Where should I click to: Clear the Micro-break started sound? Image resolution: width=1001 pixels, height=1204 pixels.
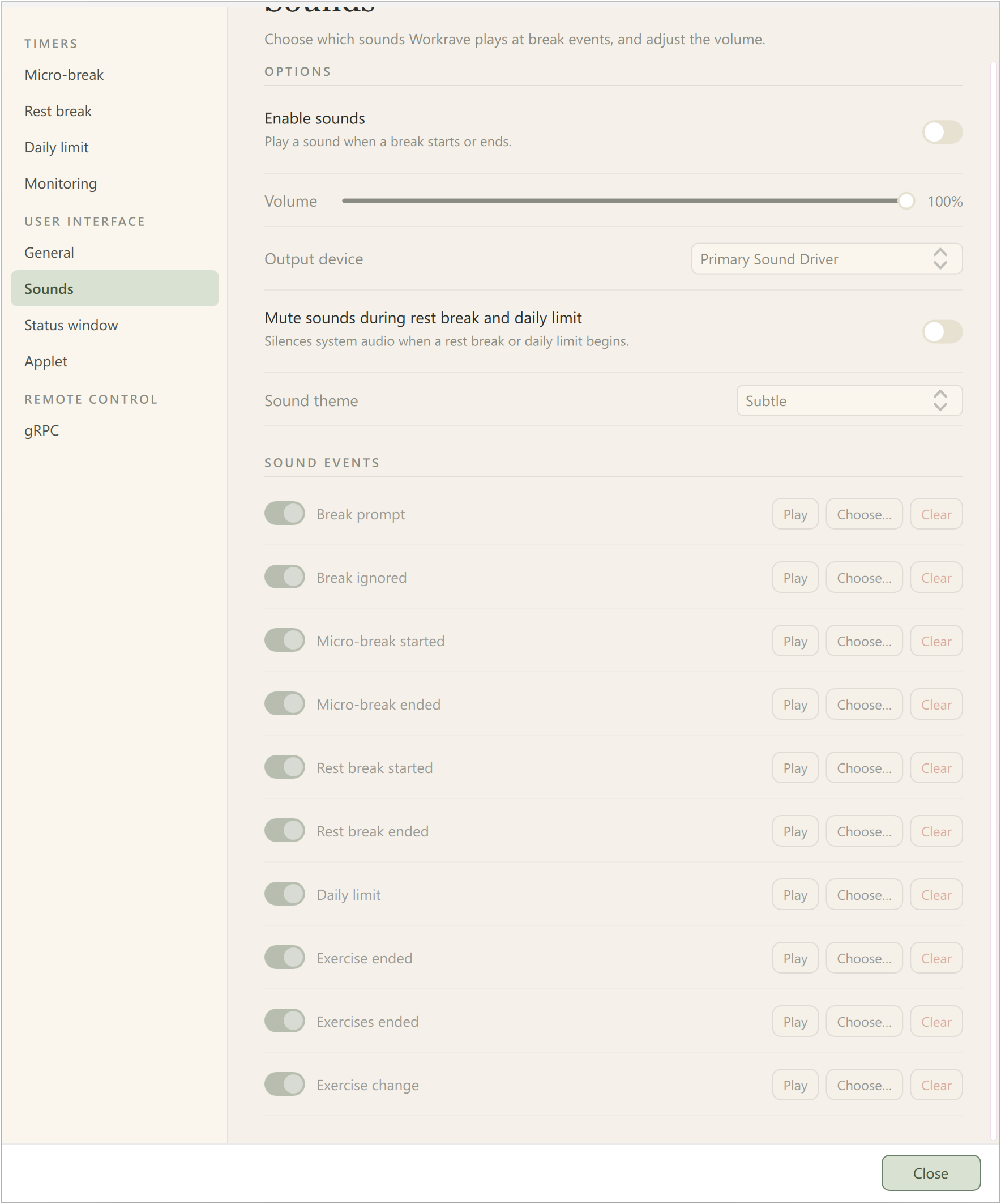click(936, 641)
